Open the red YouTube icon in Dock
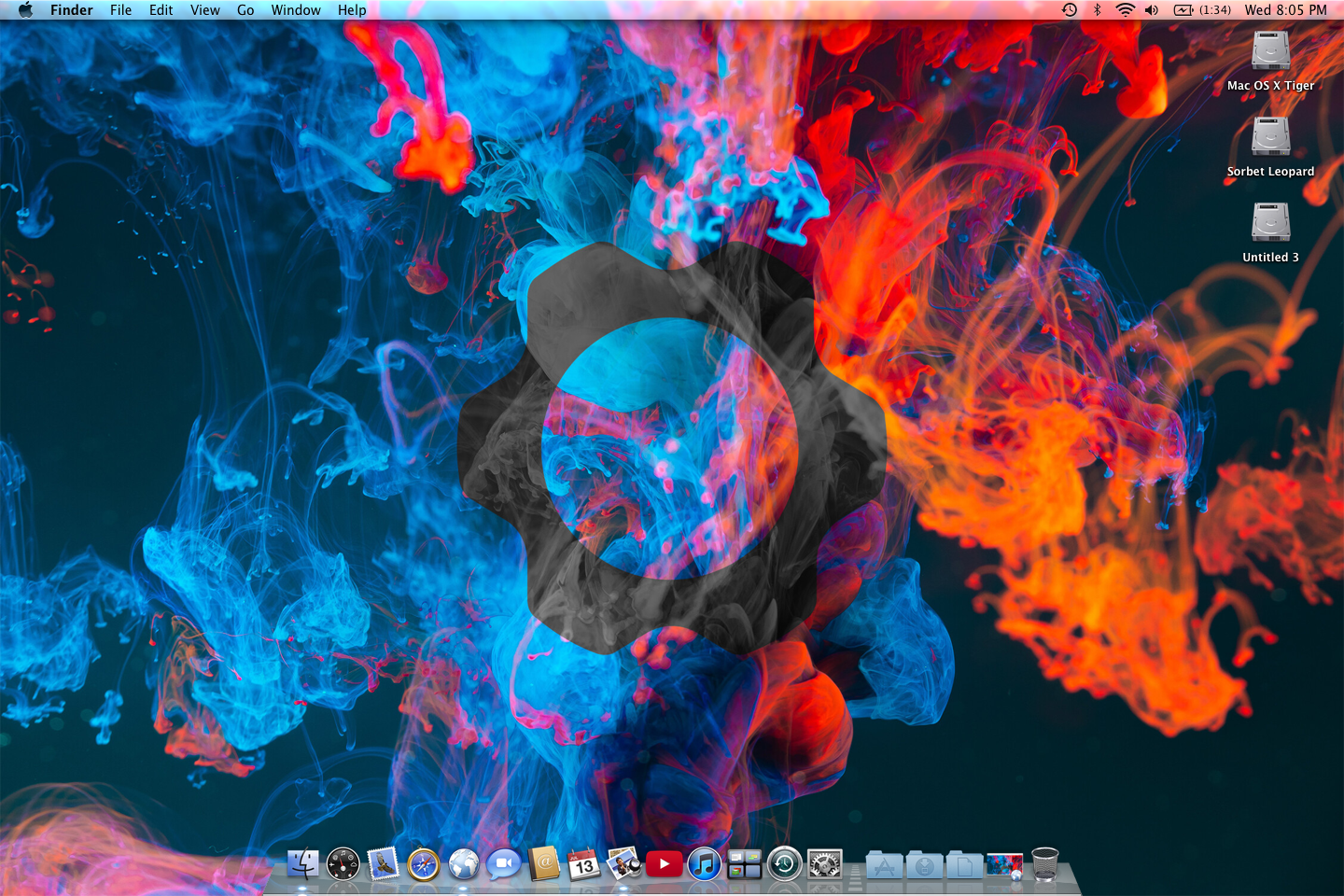 point(665,864)
